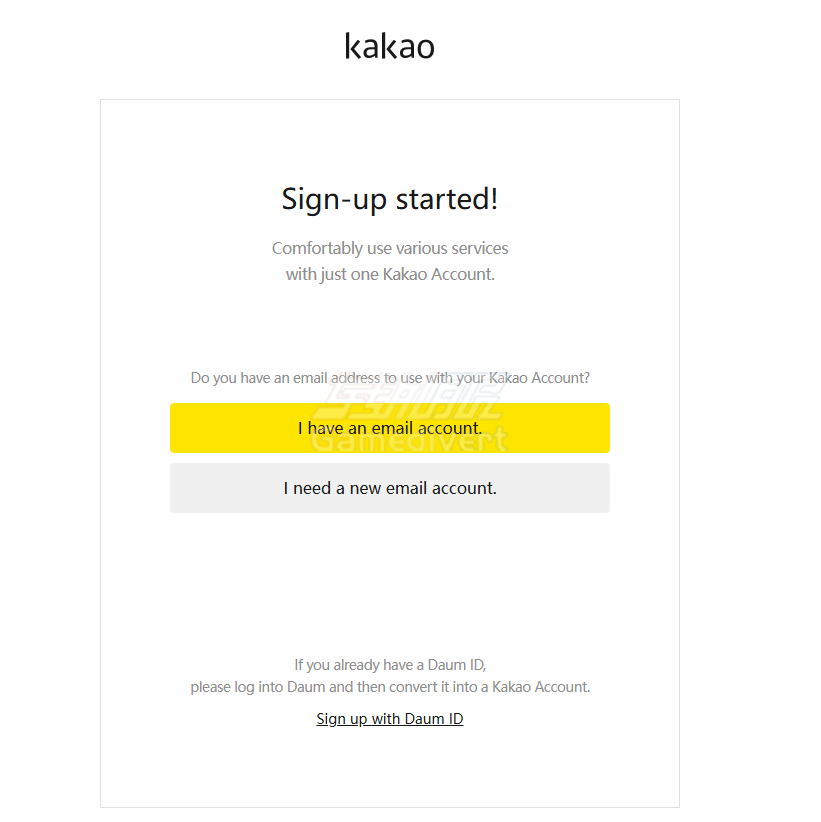Open the "Sign up with Daum ID" link

[389, 719]
